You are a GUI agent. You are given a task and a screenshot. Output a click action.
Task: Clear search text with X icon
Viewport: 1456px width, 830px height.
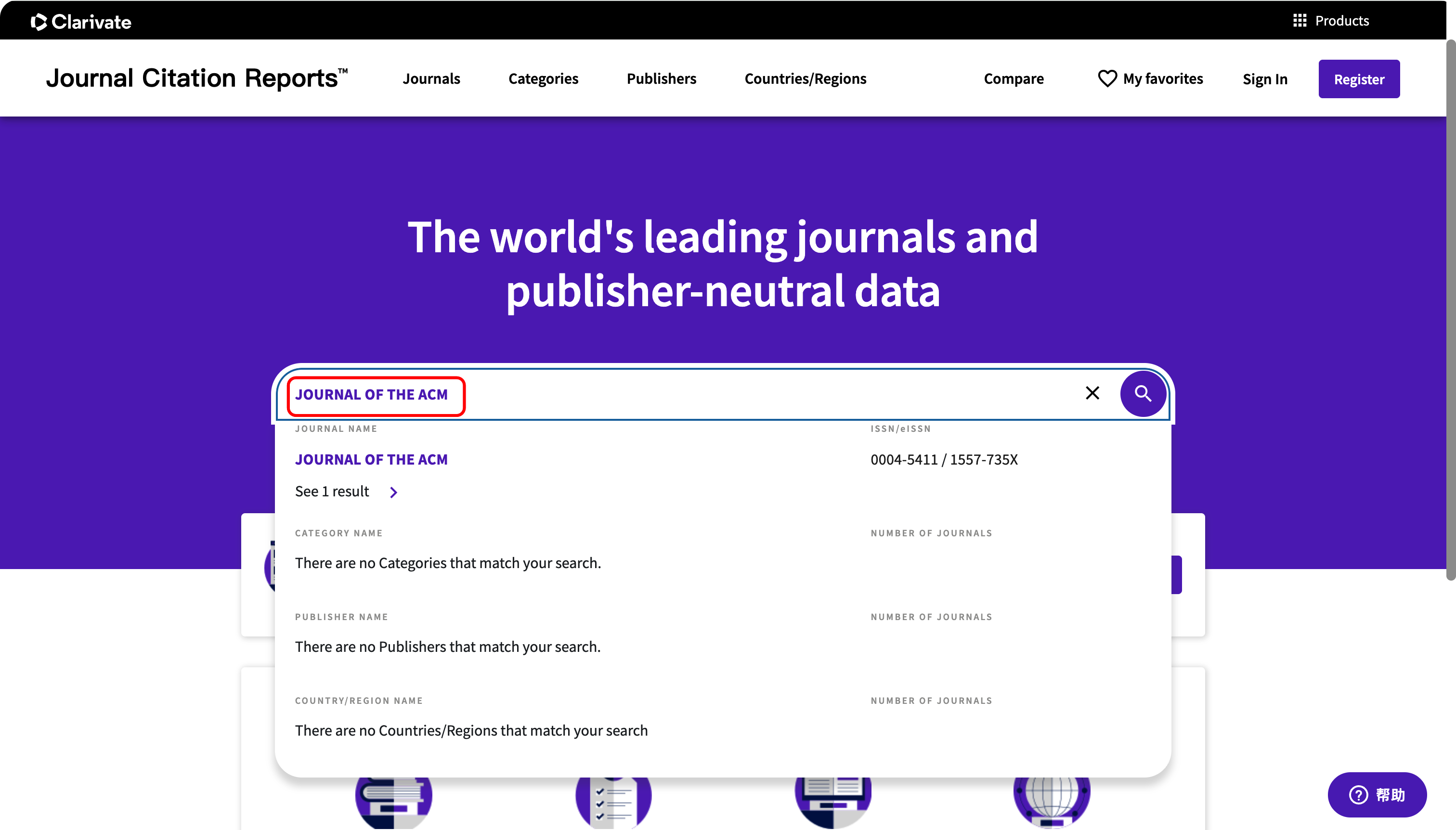tap(1092, 393)
